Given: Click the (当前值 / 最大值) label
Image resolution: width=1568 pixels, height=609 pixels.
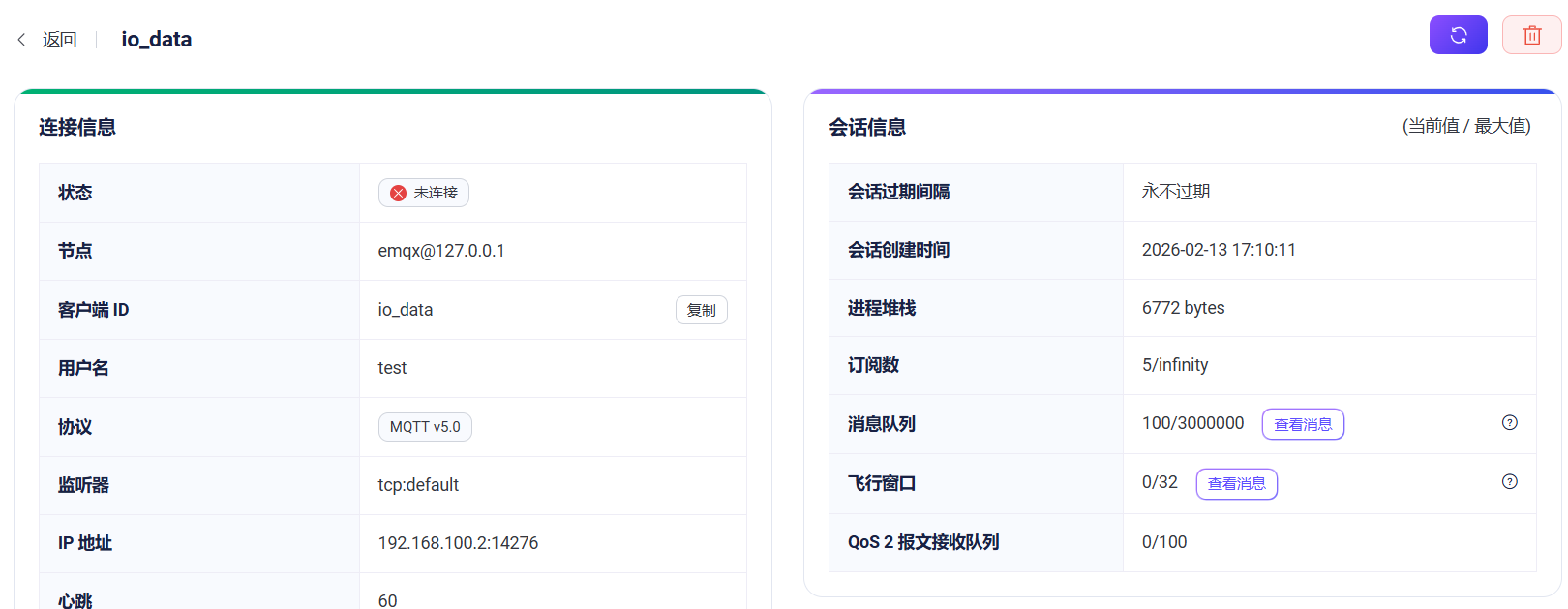Looking at the screenshot, I should pos(1465,126).
